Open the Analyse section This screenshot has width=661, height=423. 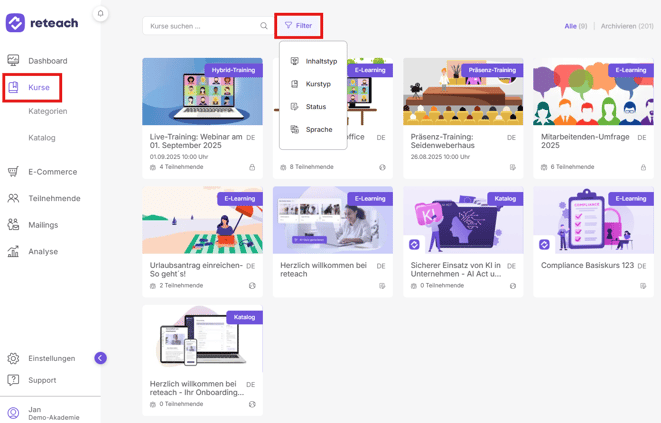(43, 252)
